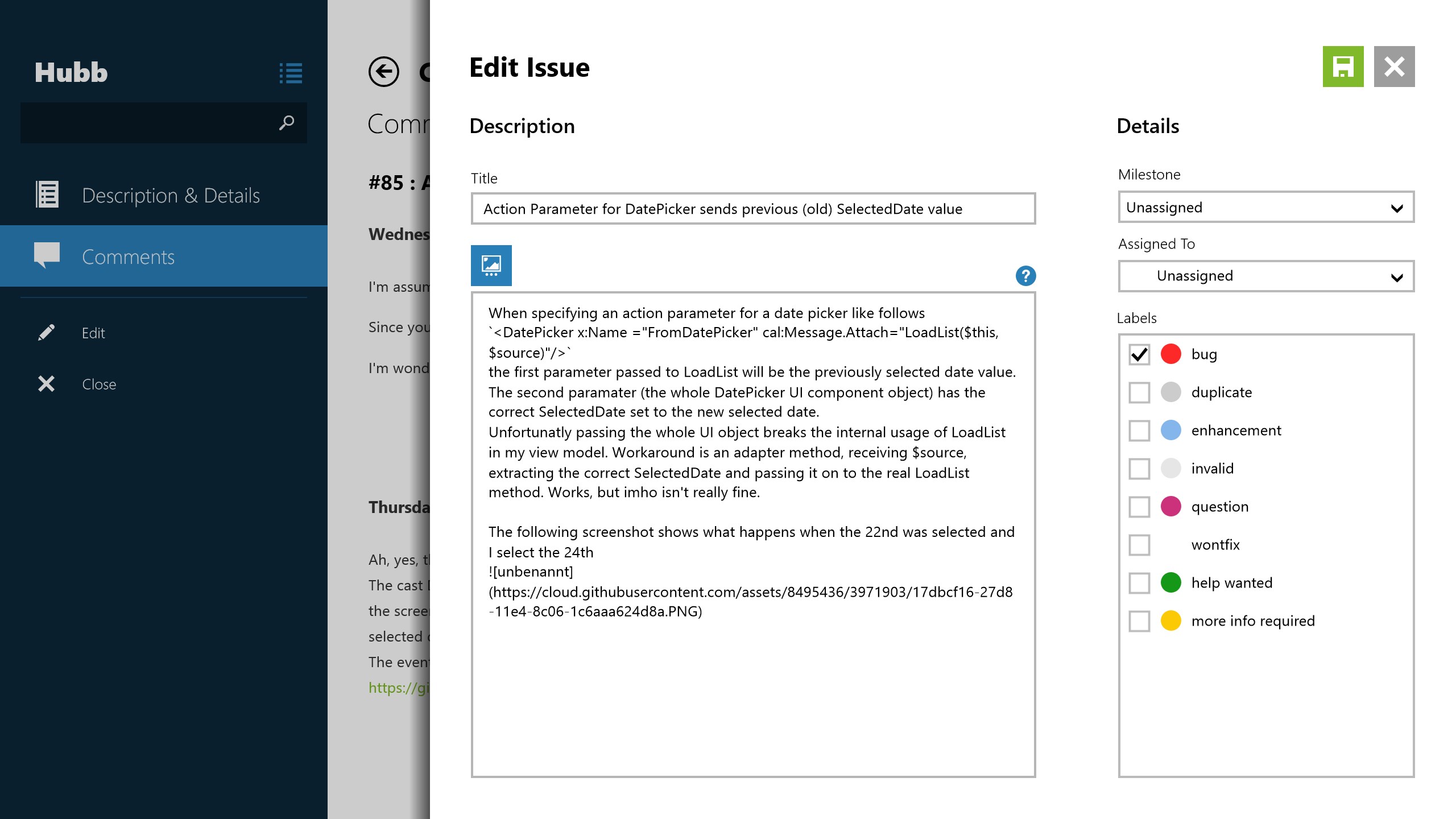Click the Close issue command in sidebar

[98, 384]
